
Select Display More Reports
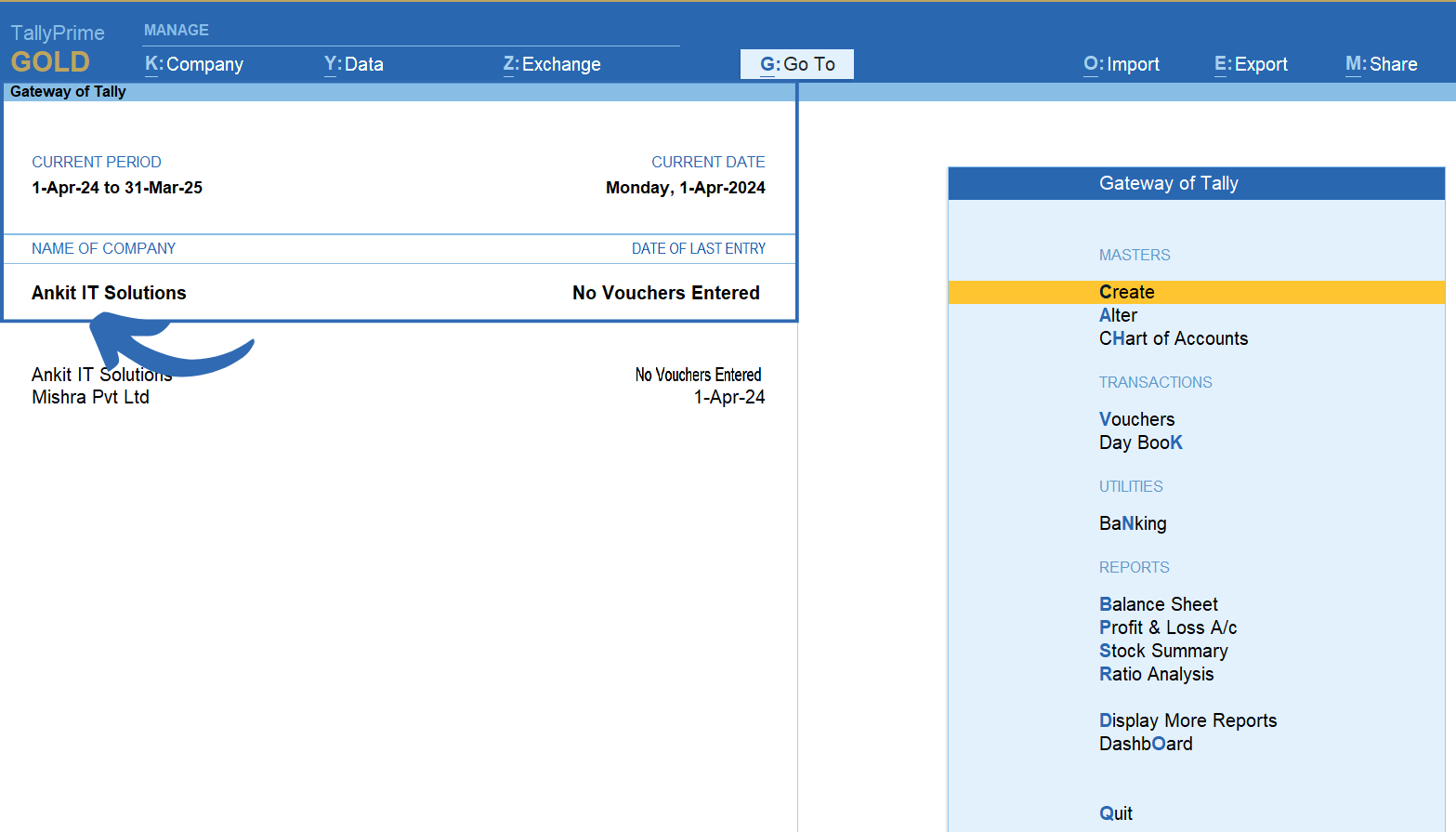pyautogui.click(x=1187, y=720)
